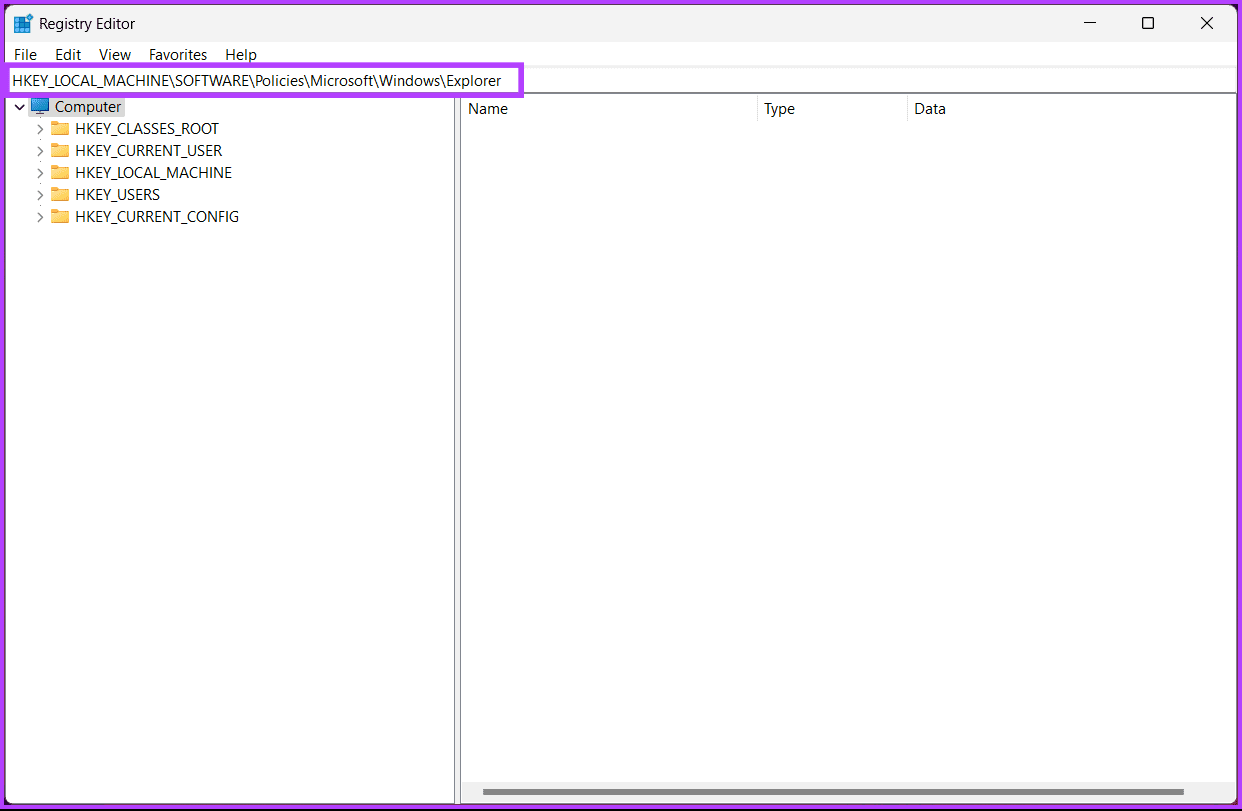Close the Registry Editor window
The width and height of the screenshot is (1242, 811).
1207,23
